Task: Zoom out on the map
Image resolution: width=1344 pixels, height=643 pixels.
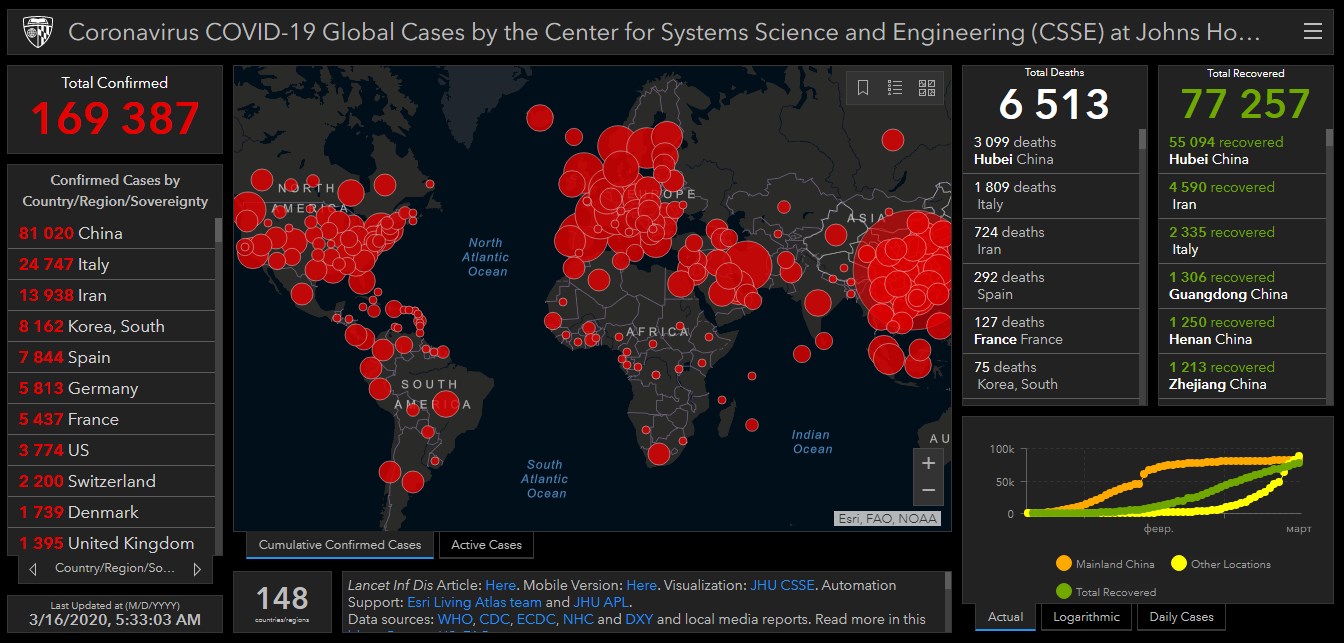Action: [928, 490]
